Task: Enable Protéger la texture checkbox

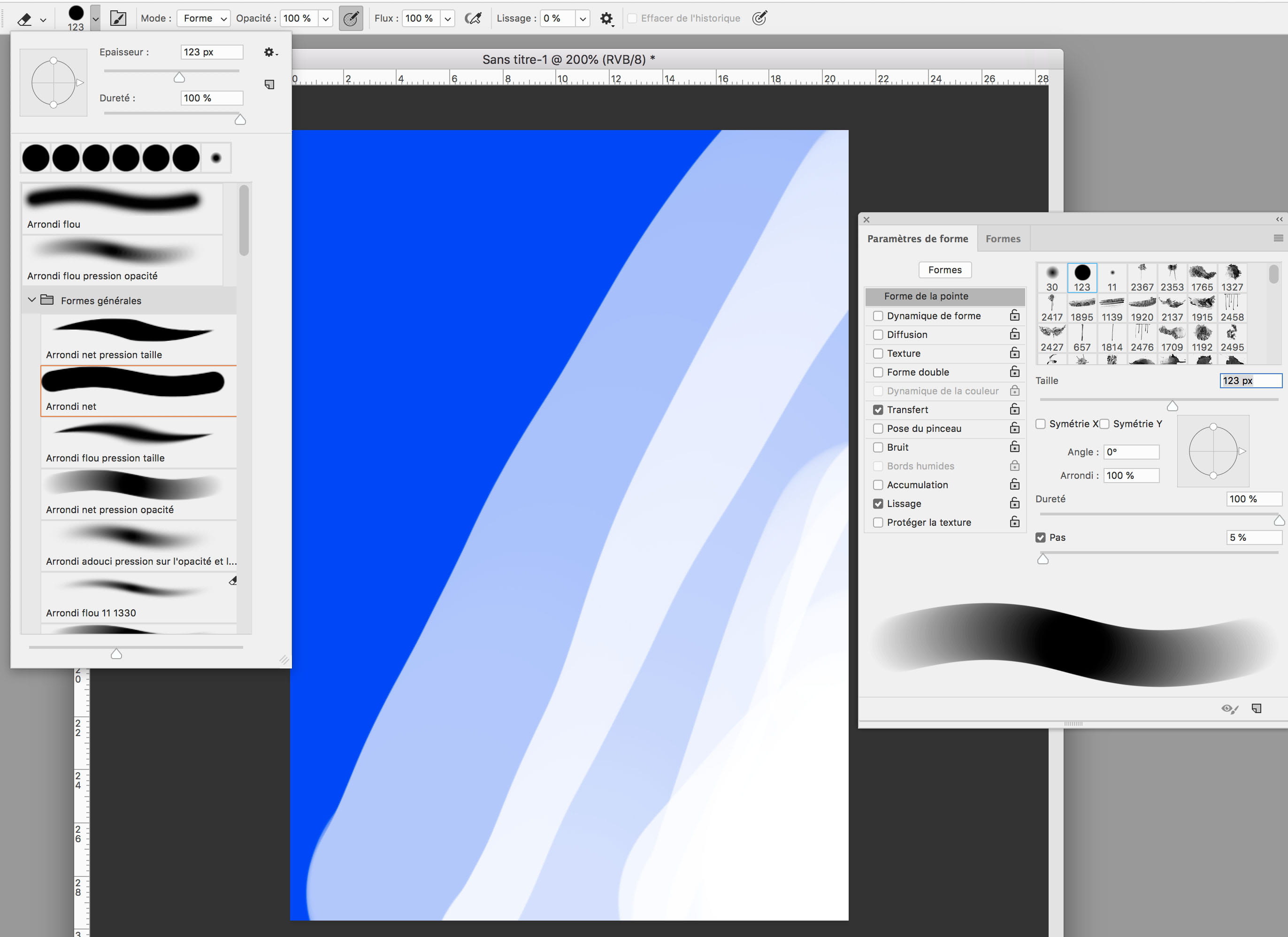Action: [x=878, y=522]
